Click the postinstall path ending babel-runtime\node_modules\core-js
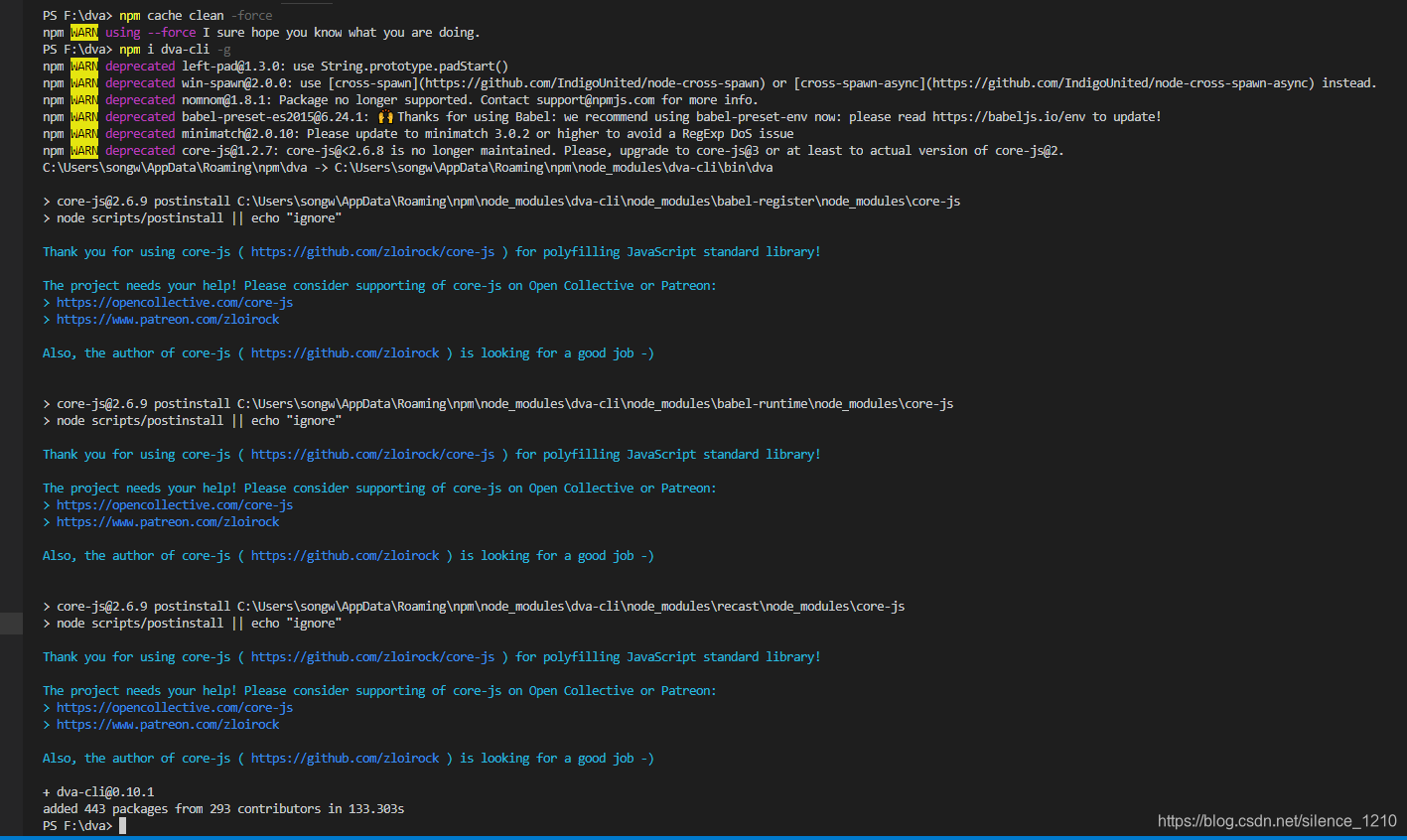1407x840 pixels. coord(595,404)
